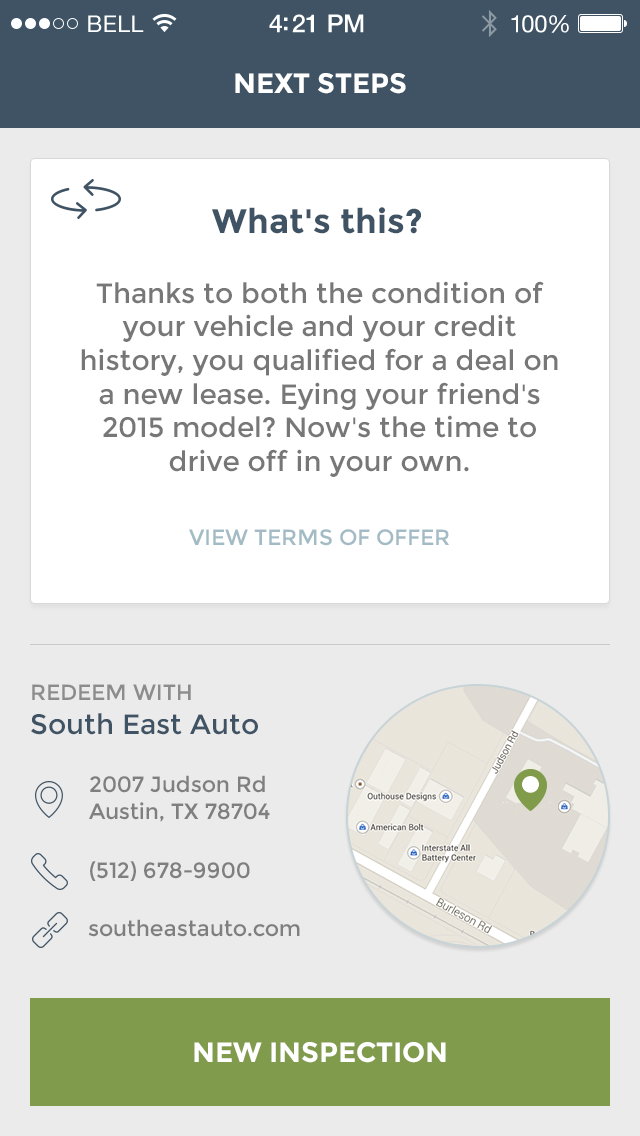Screen dimensions: 640x1136
Task: Tap the Wi-Fi icon in the status bar
Action: [x=164, y=24]
